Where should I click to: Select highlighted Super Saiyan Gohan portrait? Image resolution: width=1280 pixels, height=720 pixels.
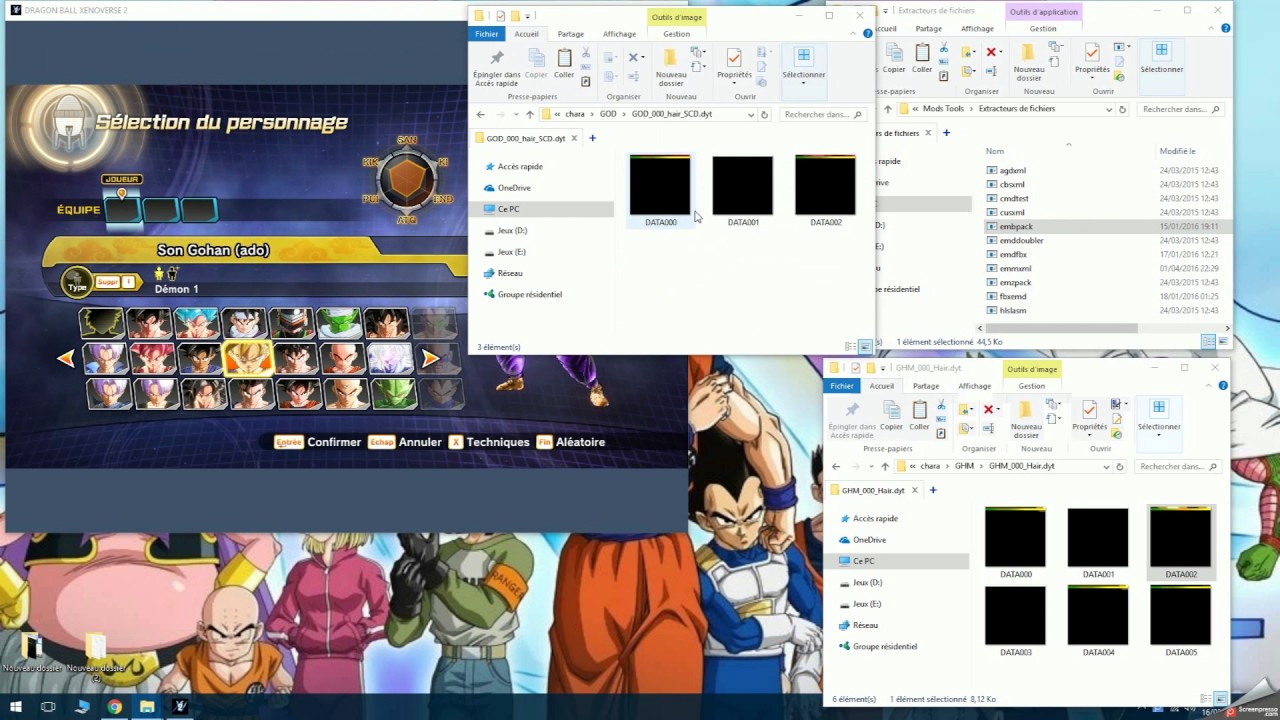(246, 357)
